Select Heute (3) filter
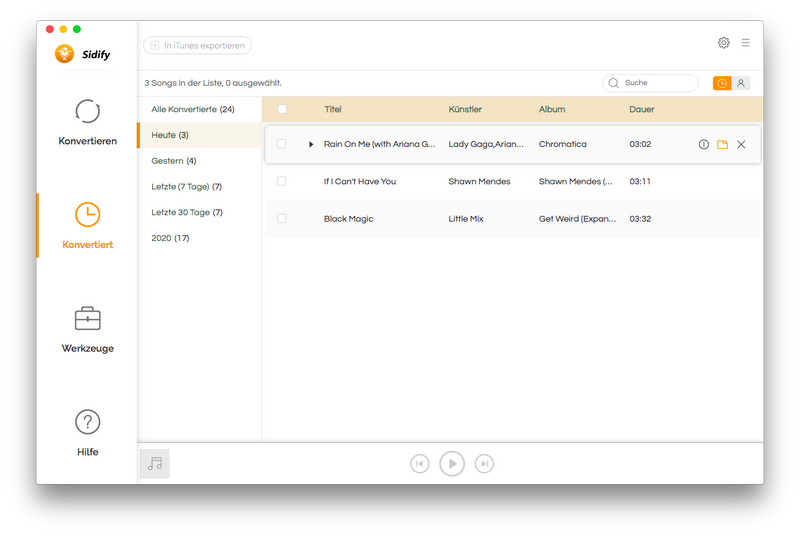 point(199,135)
